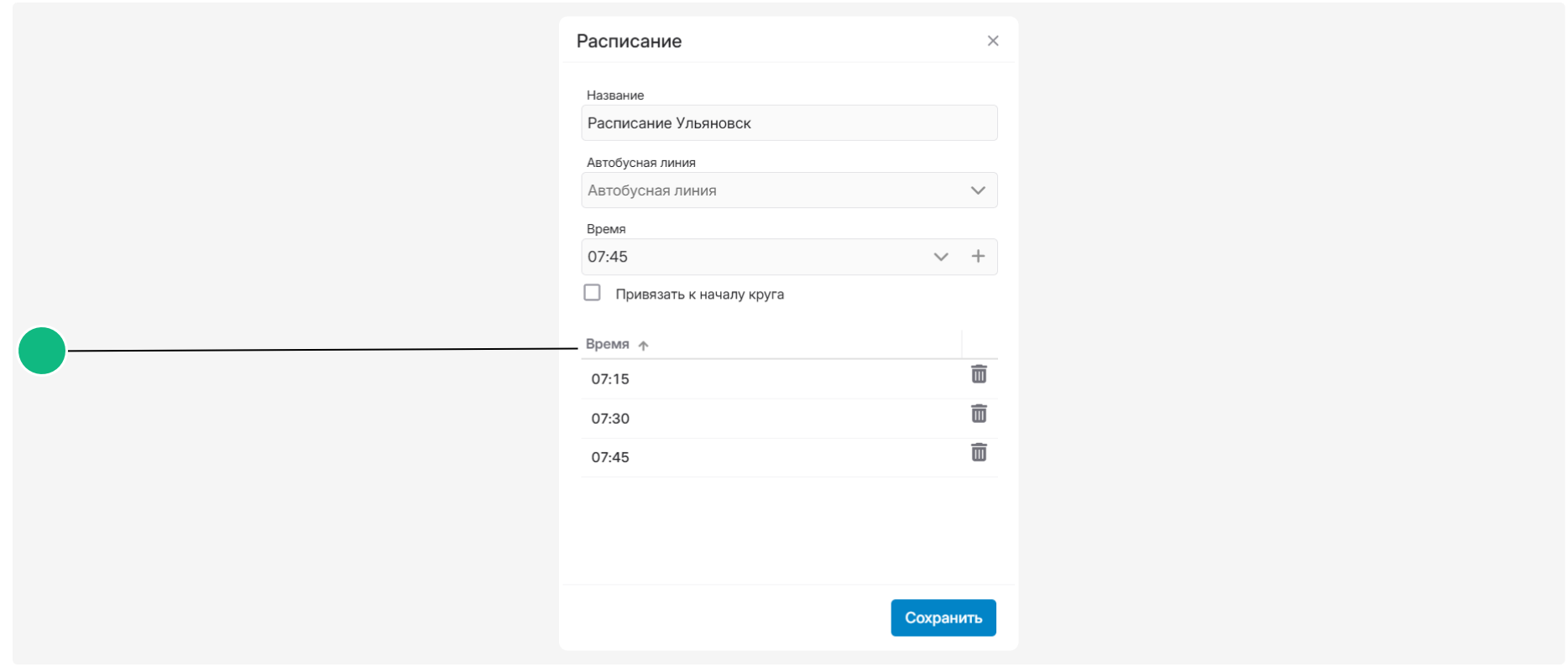The height and width of the screenshot is (667, 1568).
Task: Click the Название field label
Action: (615, 96)
